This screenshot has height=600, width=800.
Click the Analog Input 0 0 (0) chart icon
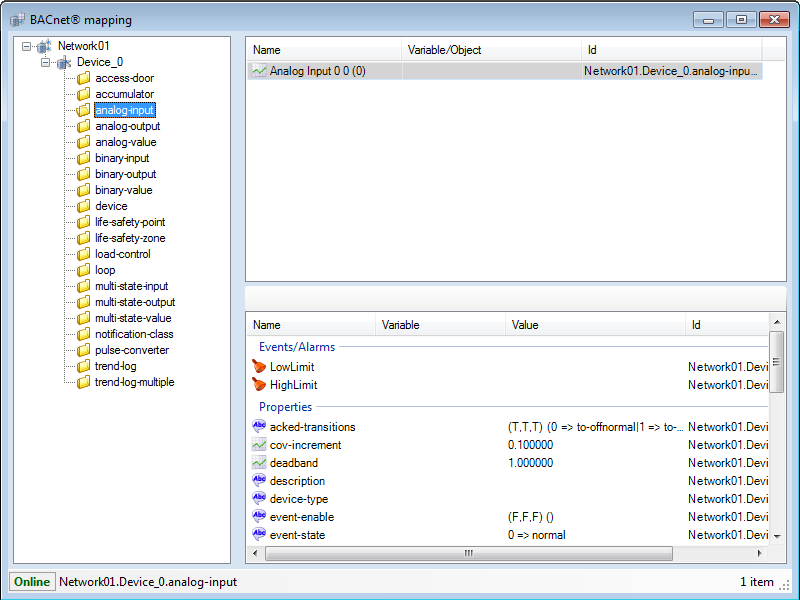[x=260, y=71]
